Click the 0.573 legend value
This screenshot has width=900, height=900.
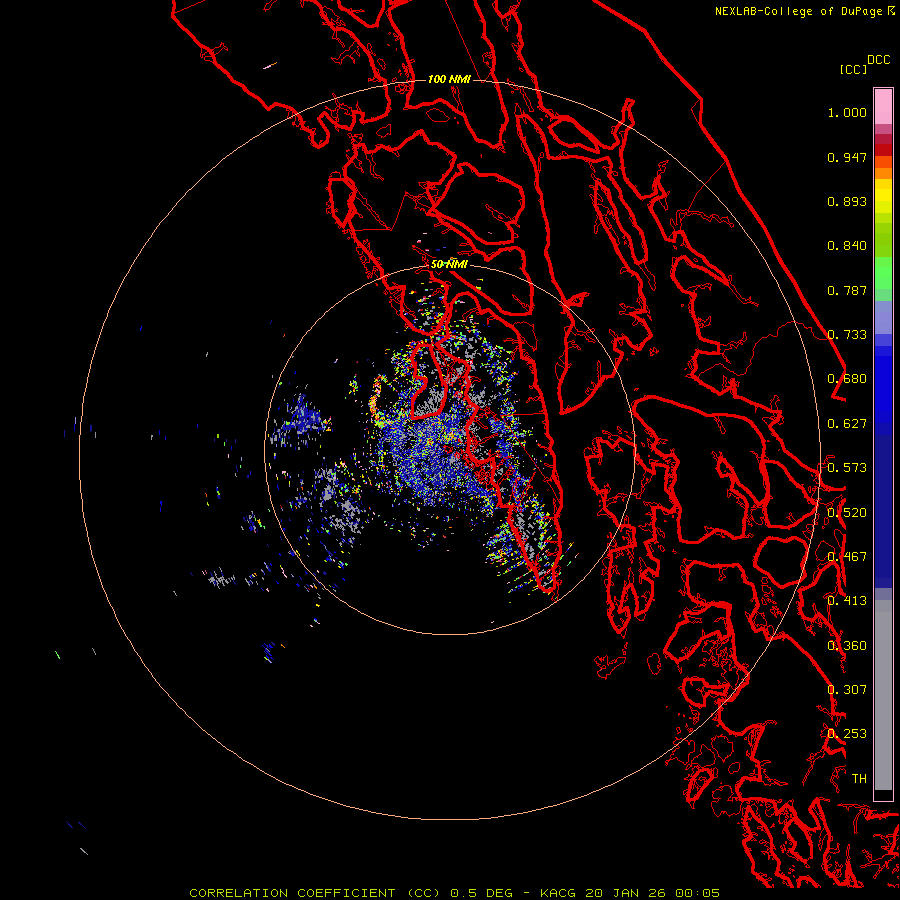point(847,468)
